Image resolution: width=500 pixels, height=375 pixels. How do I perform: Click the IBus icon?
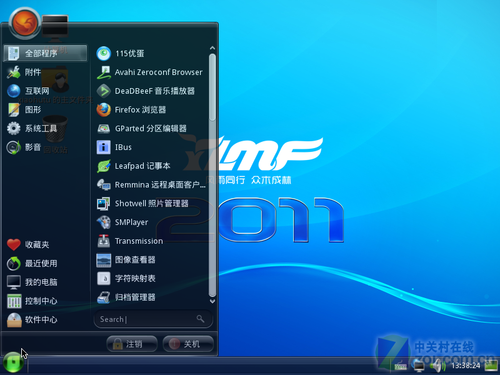(104, 147)
